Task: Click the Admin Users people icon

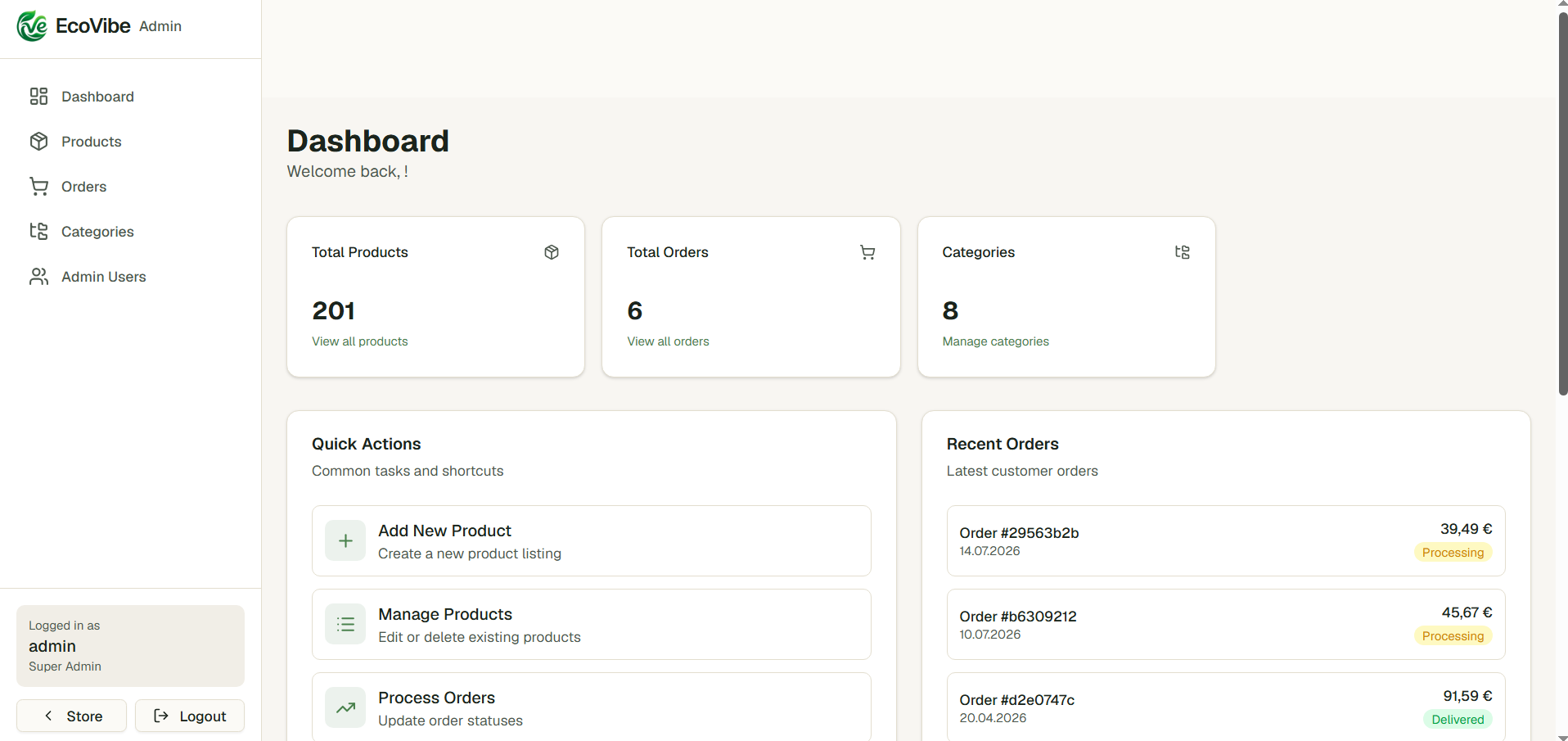Action: [38, 277]
